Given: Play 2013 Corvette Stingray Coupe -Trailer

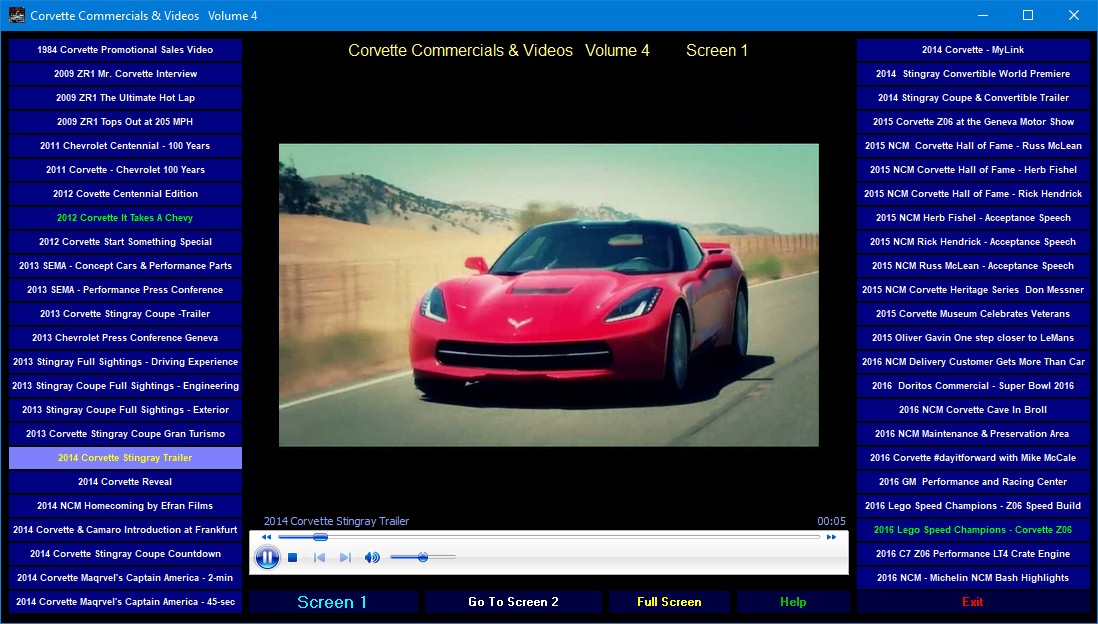Looking at the screenshot, I should (x=125, y=314).
